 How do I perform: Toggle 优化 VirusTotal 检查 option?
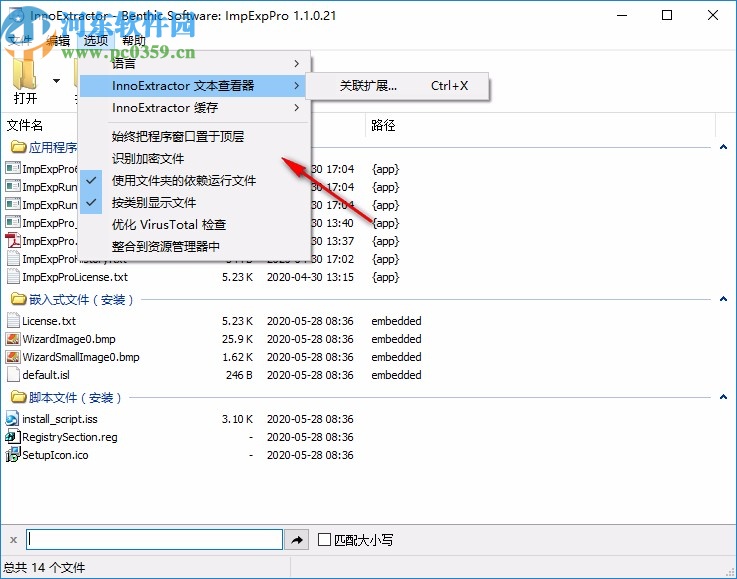[x=195, y=225]
